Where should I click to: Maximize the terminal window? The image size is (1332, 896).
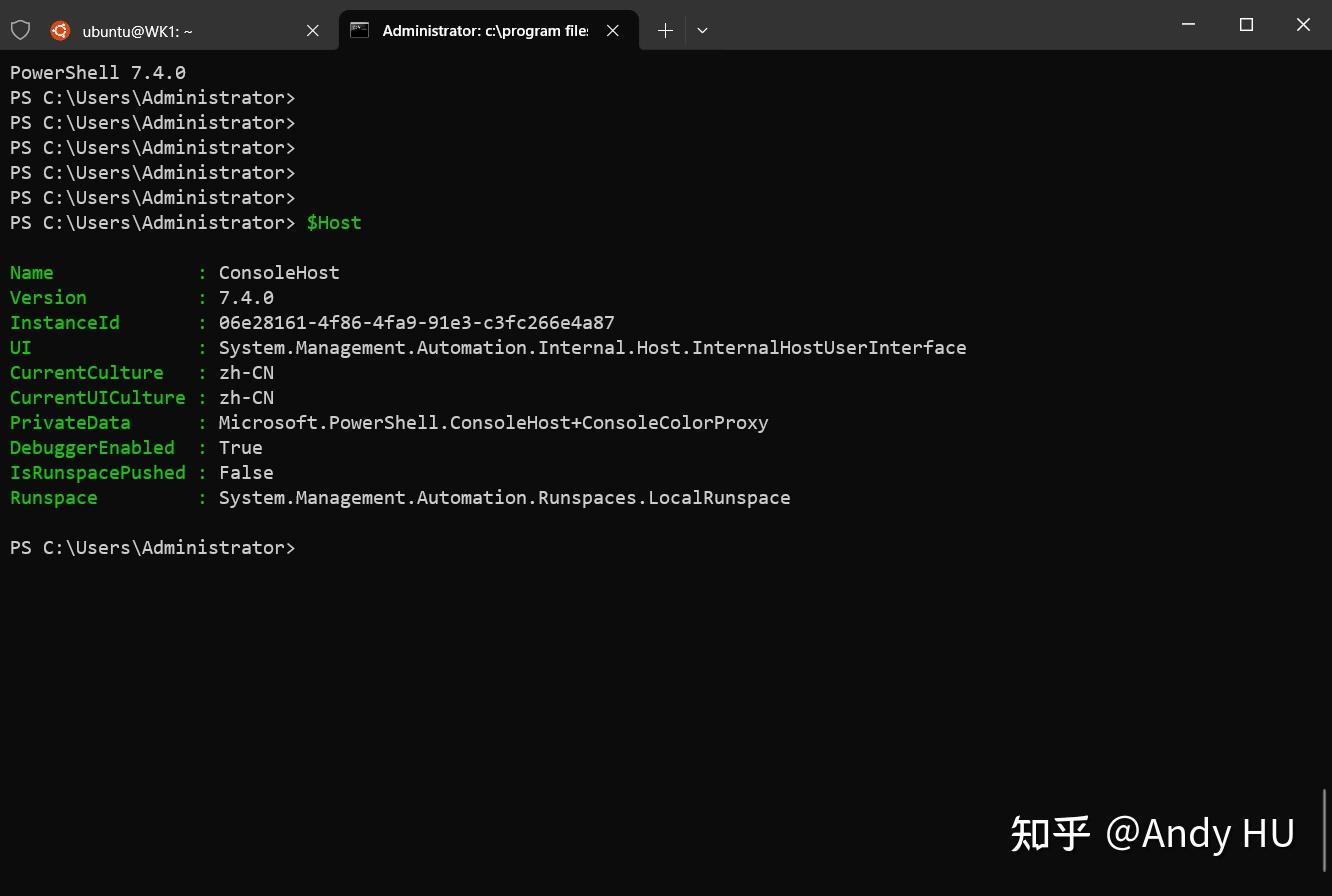tap(1246, 24)
